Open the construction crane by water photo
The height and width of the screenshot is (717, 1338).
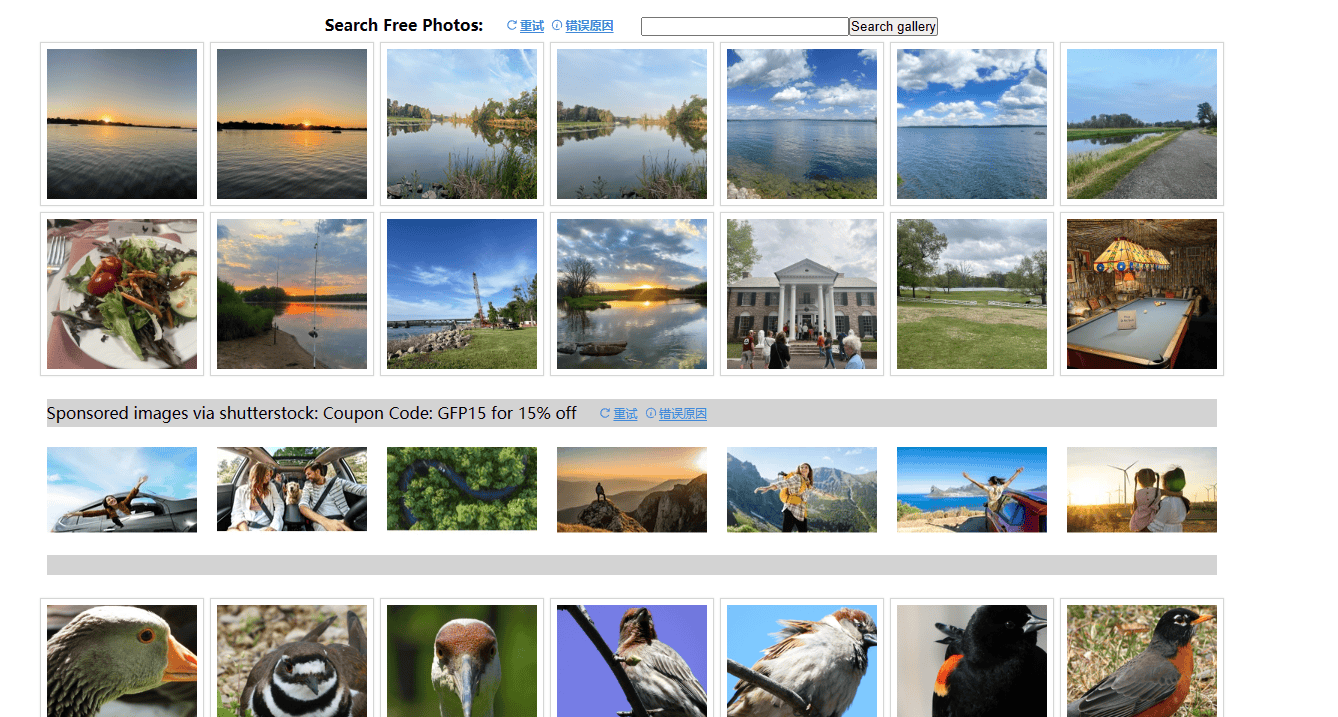(x=461, y=293)
